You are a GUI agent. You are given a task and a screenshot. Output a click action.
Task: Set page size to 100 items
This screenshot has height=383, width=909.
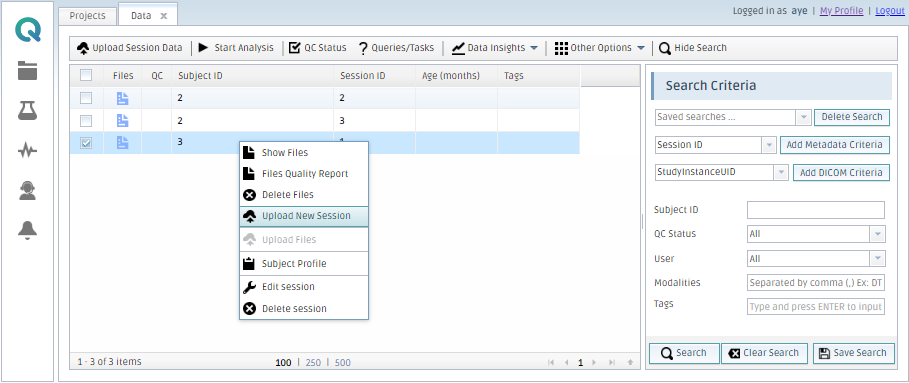pyautogui.click(x=283, y=363)
